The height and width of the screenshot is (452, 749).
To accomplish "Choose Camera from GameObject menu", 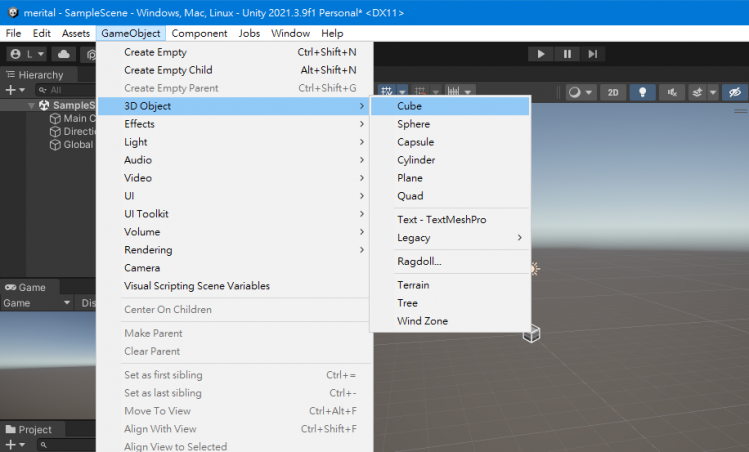I will pos(234,268).
